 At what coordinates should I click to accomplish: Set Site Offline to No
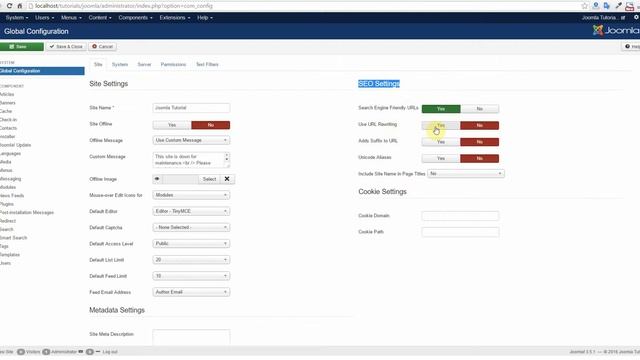click(x=211, y=125)
